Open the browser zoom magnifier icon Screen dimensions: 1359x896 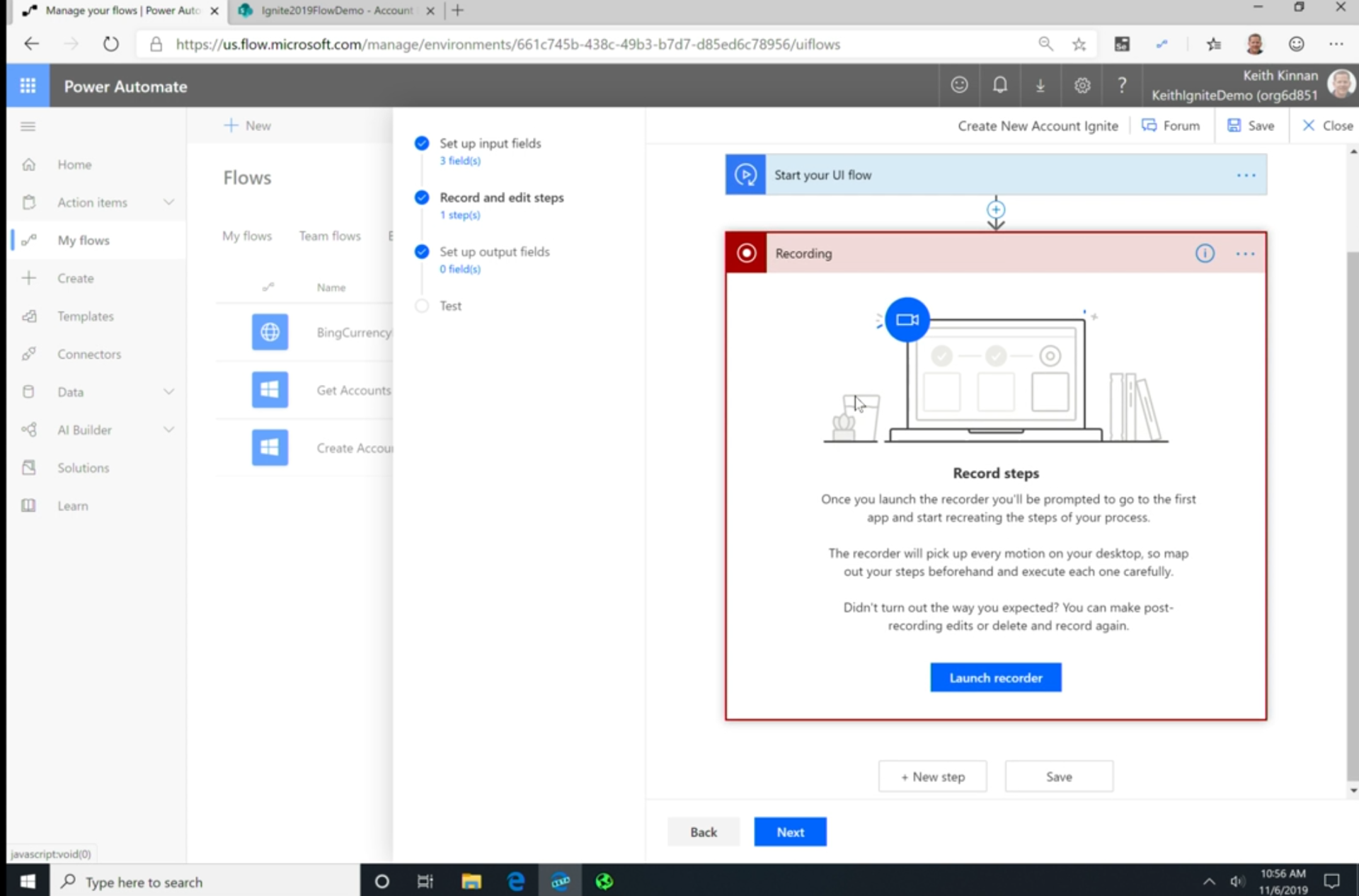click(x=1045, y=44)
